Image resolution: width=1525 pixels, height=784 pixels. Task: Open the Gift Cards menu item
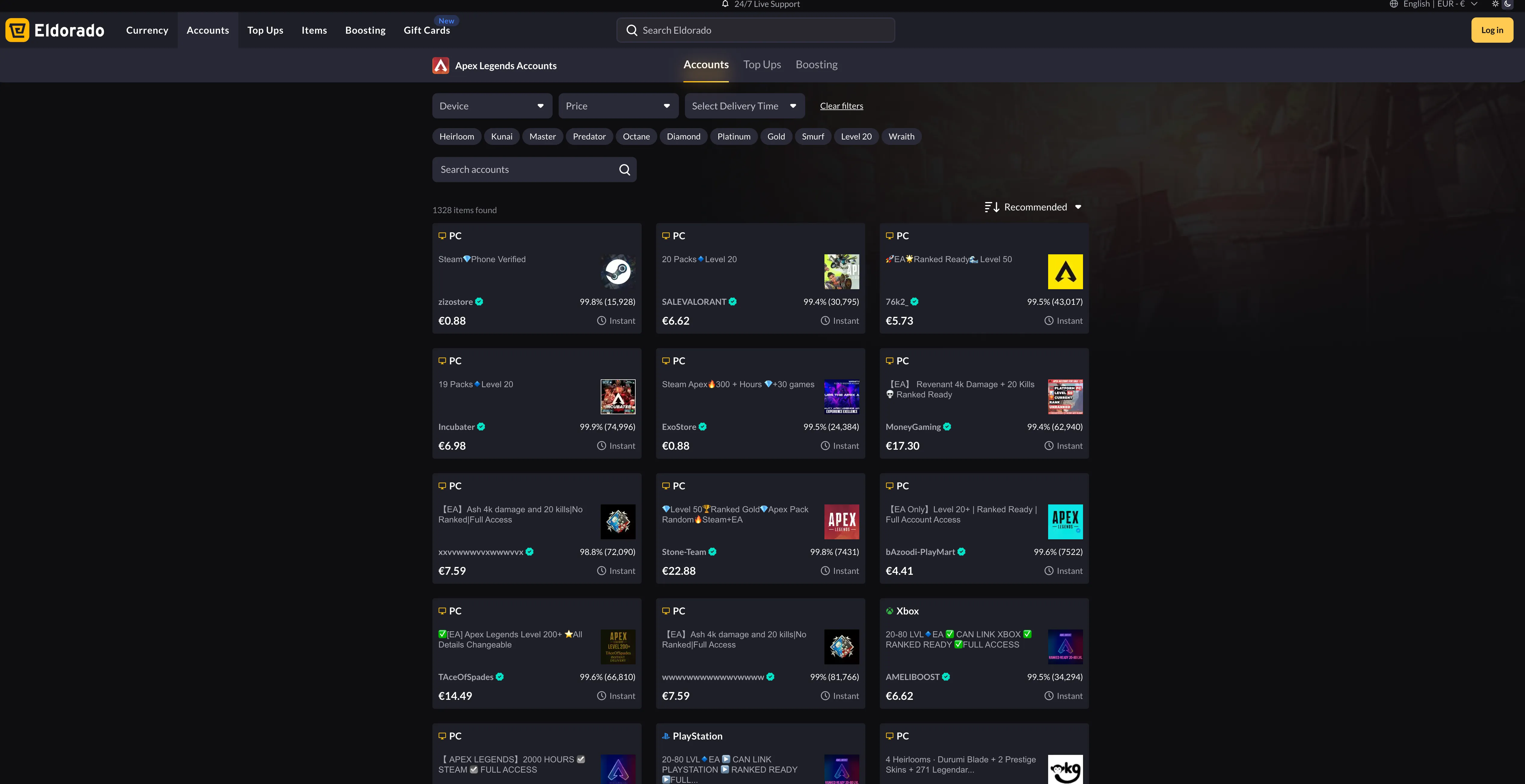[x=426, y=30]
